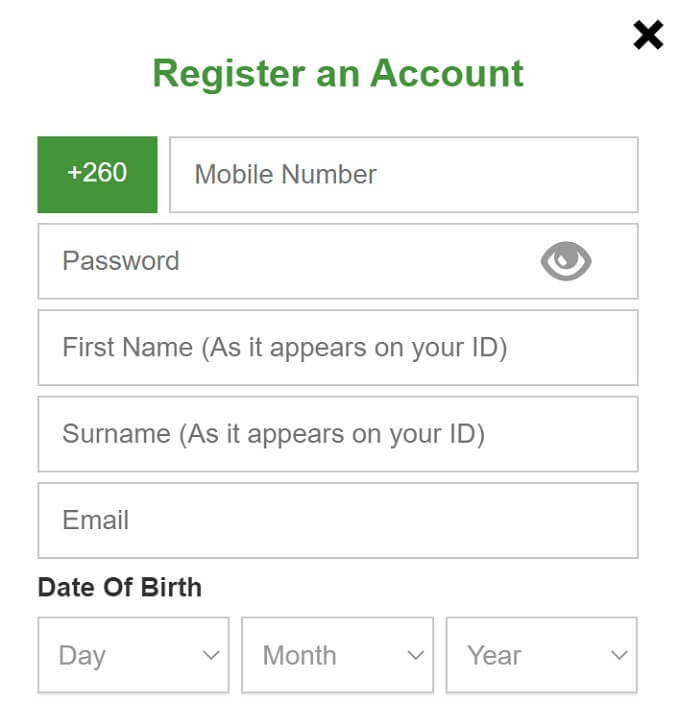This screenshot has width=680, height=703.
Task: Open the Day dropdown
Action: point(134,655)
